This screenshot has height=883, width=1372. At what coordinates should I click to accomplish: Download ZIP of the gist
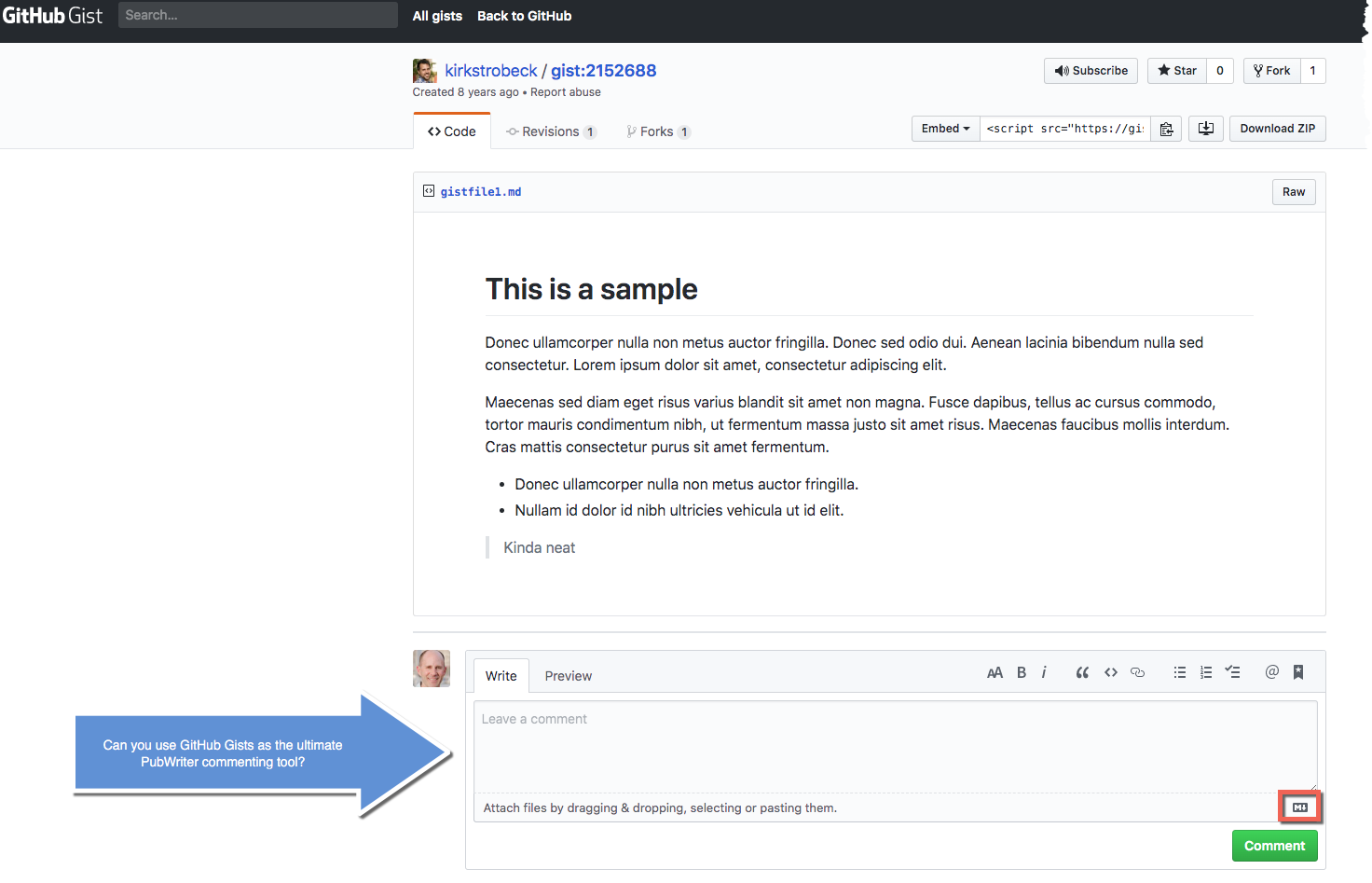pyautogui.click(x=1278, y=129)
